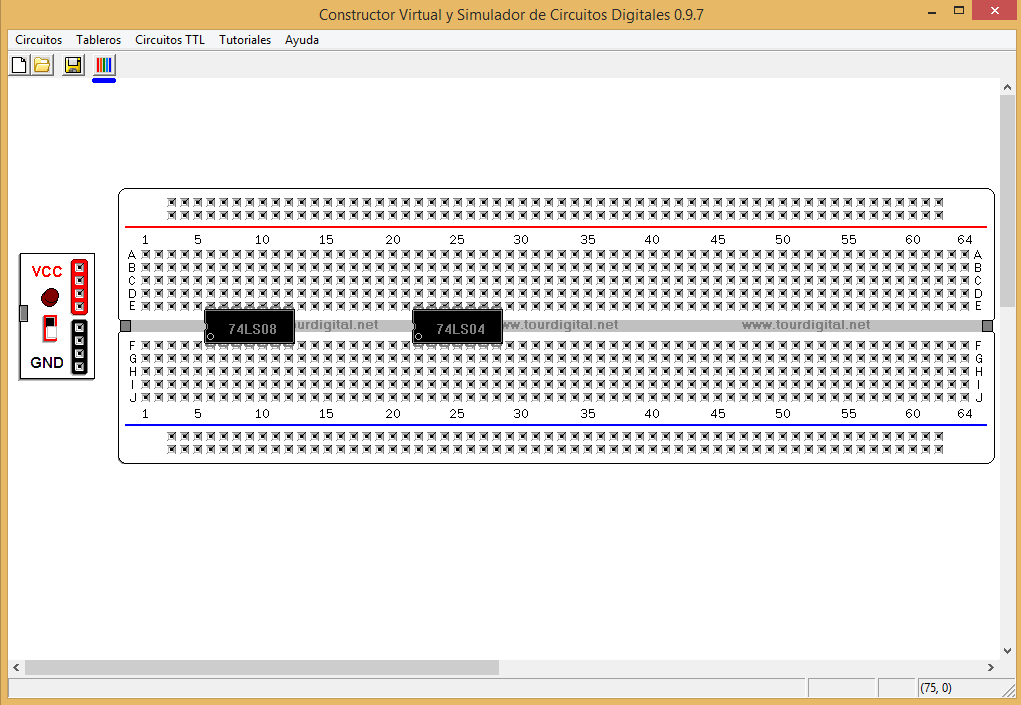Select the 74LS04 chip on breadboard

pyautogui.click(x=457, y=327)
